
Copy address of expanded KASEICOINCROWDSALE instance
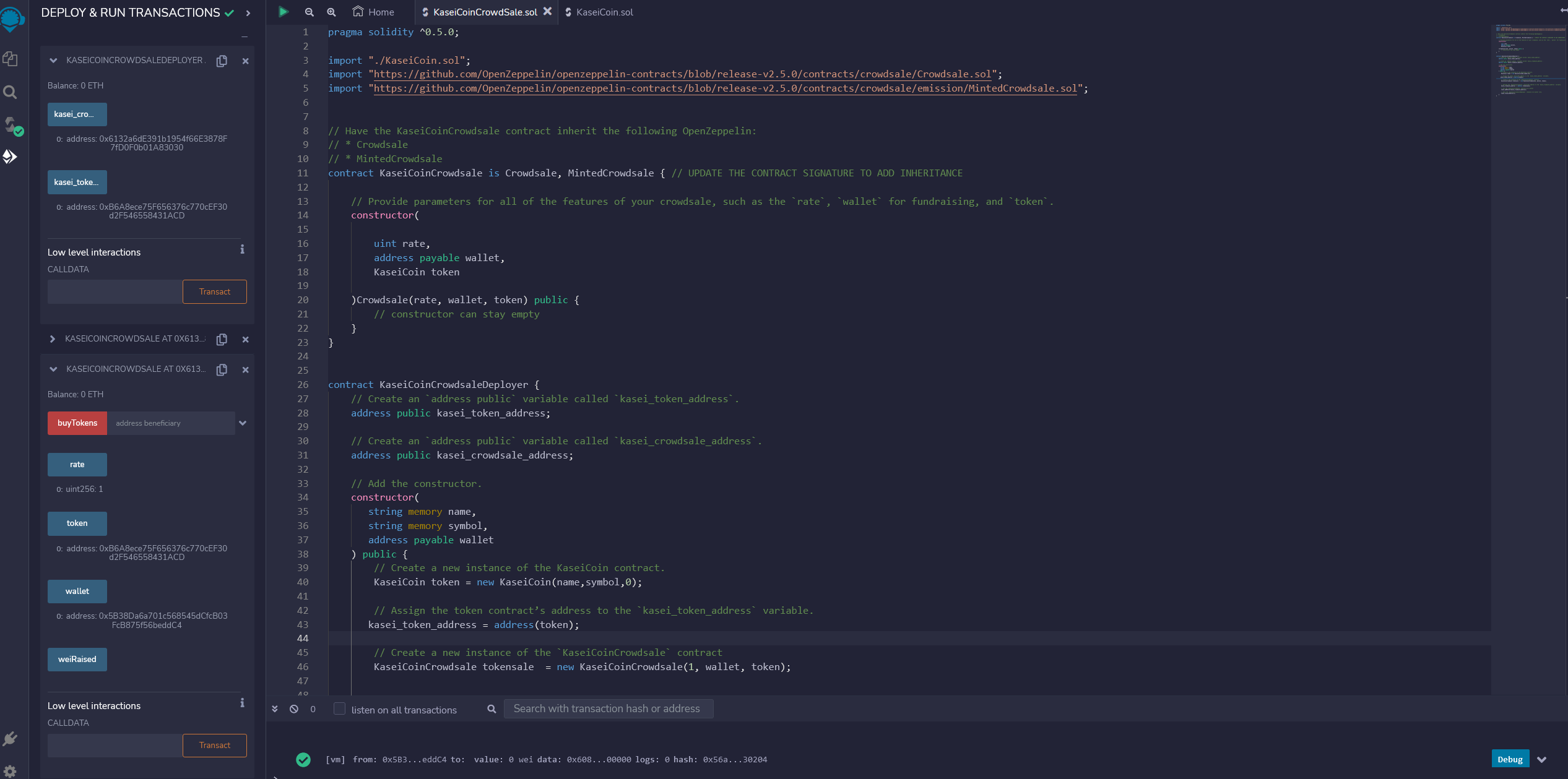(x=222, y=369)
